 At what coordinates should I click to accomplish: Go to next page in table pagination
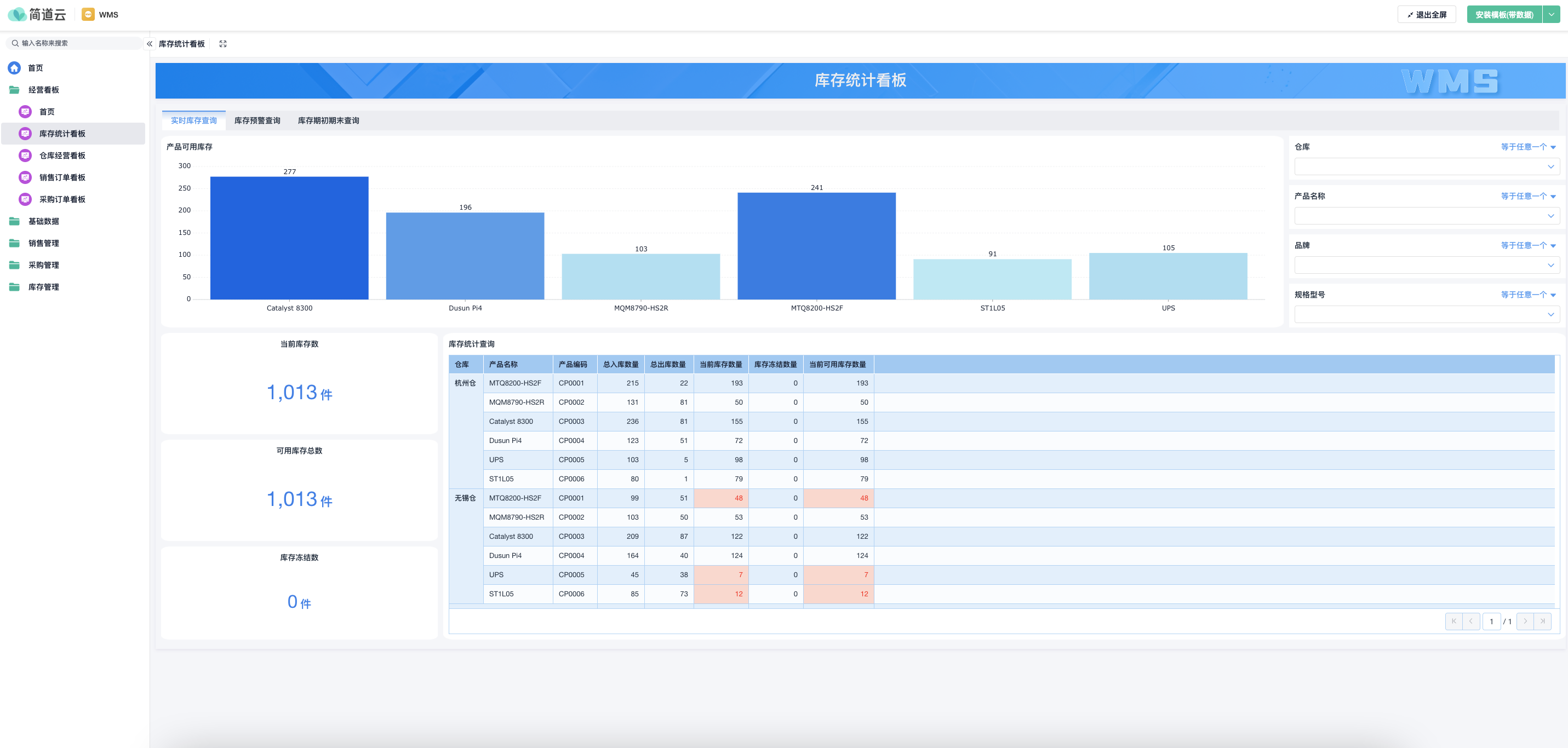[1525, 621]
